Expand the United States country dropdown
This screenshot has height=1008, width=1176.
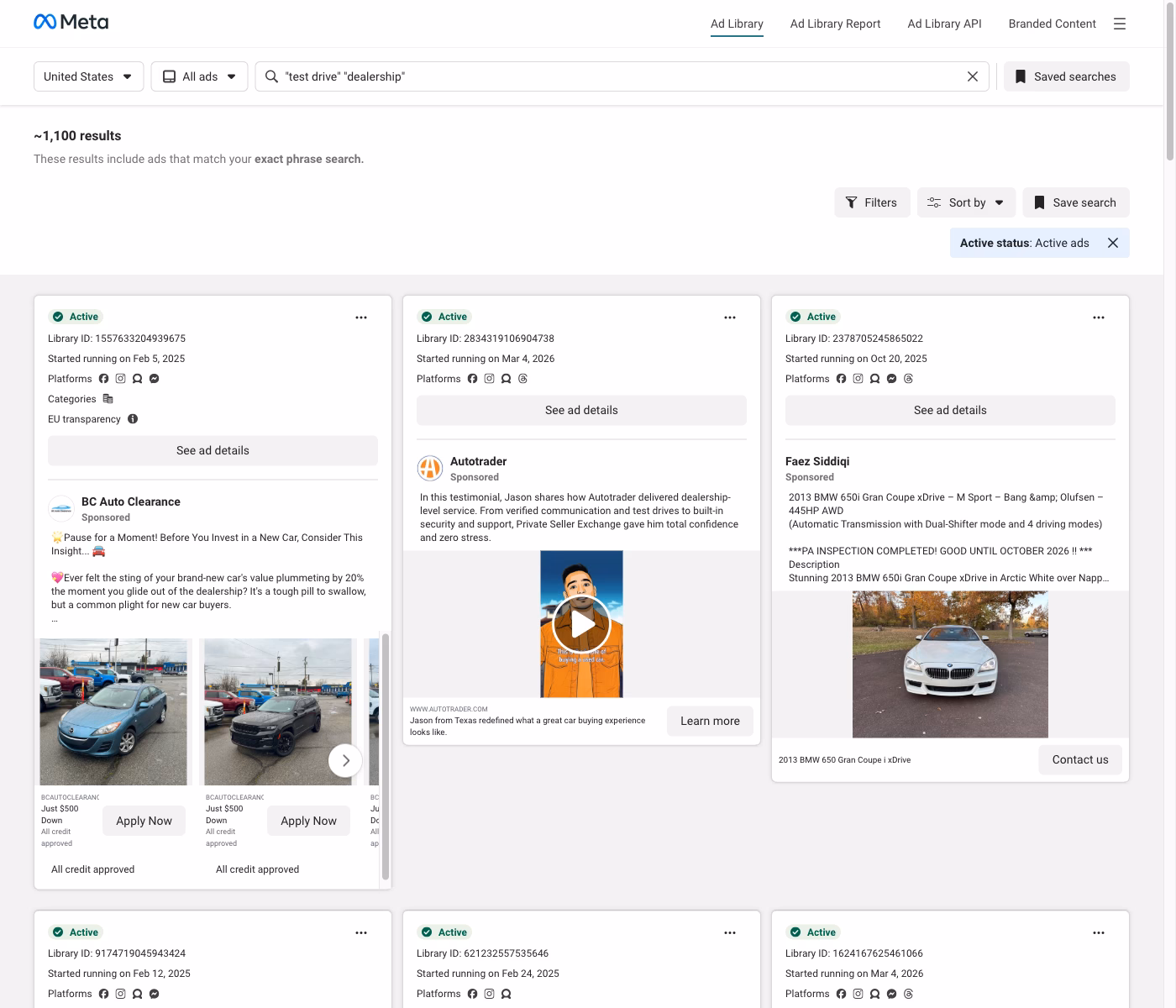[88, 76]
